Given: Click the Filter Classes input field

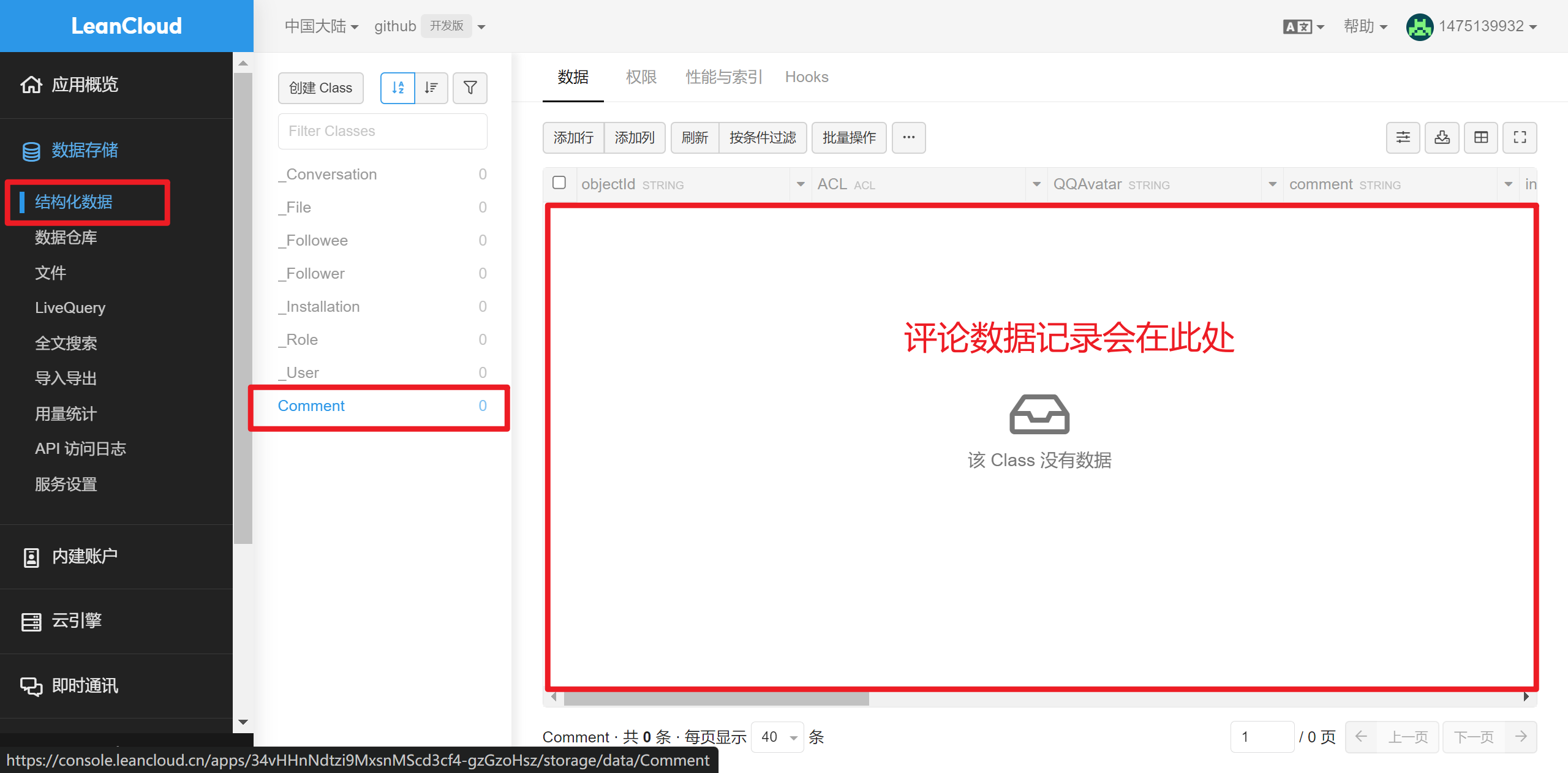Looking at the screenshot, I should coord(382,131).
